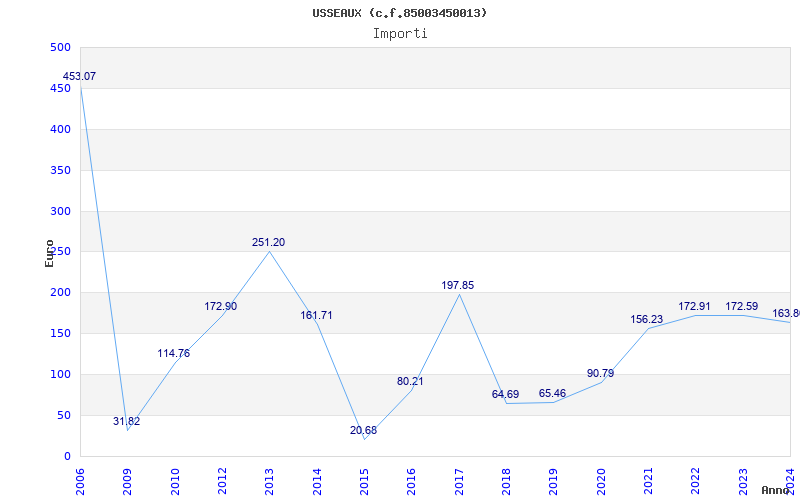
Task: Select the 31.82 data label
Action: point(127,421)
